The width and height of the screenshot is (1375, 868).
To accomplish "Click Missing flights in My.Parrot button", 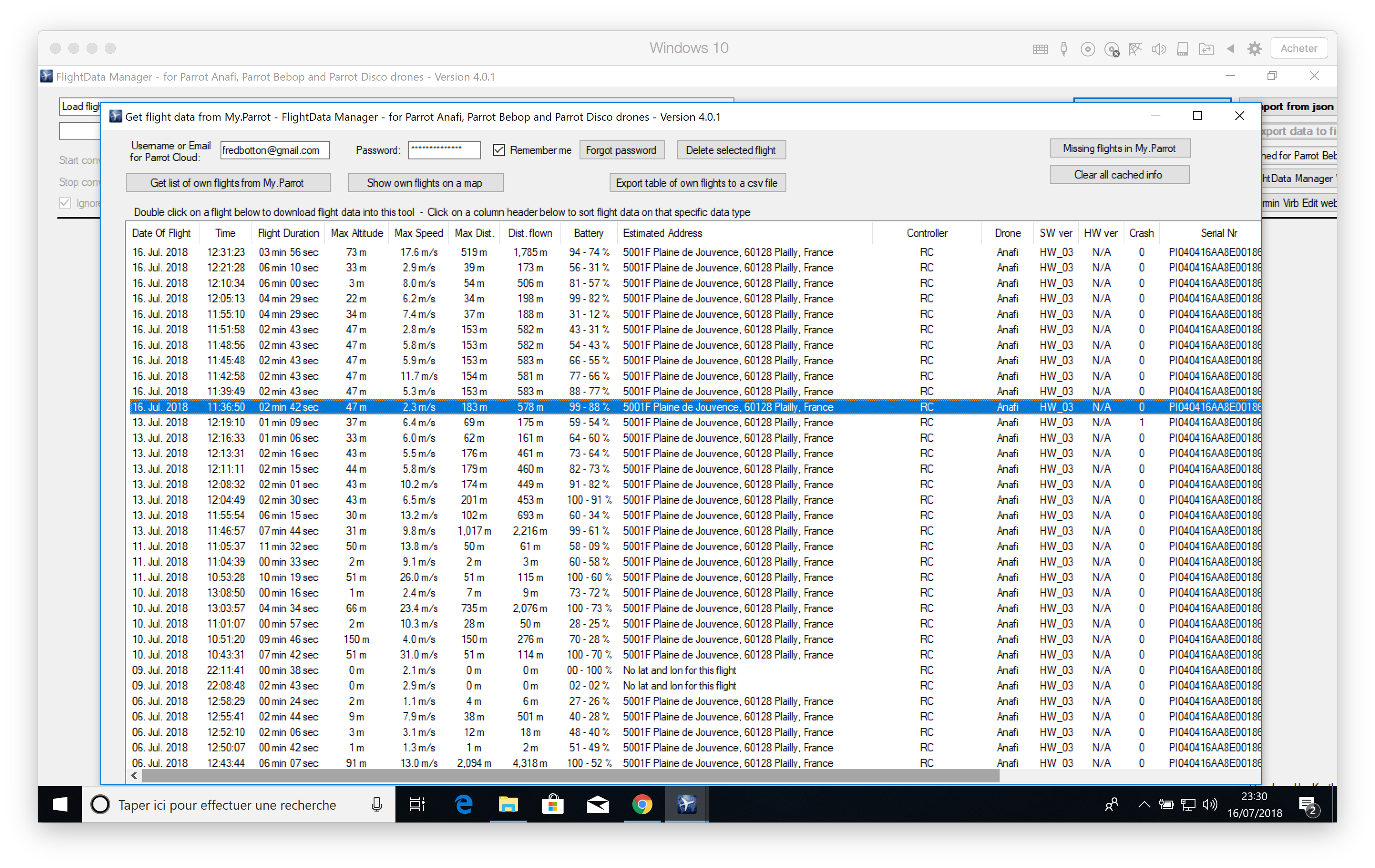I will [1119, 148].
